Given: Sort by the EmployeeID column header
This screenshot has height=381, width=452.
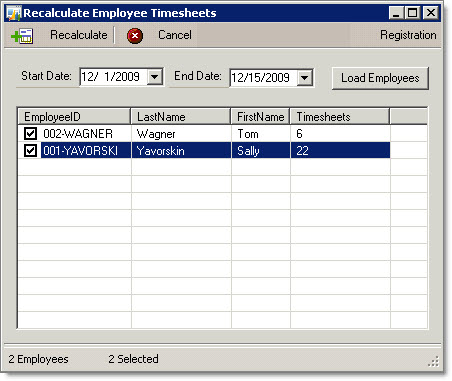Looking at the screenshot, I should [x=74, y=117].
